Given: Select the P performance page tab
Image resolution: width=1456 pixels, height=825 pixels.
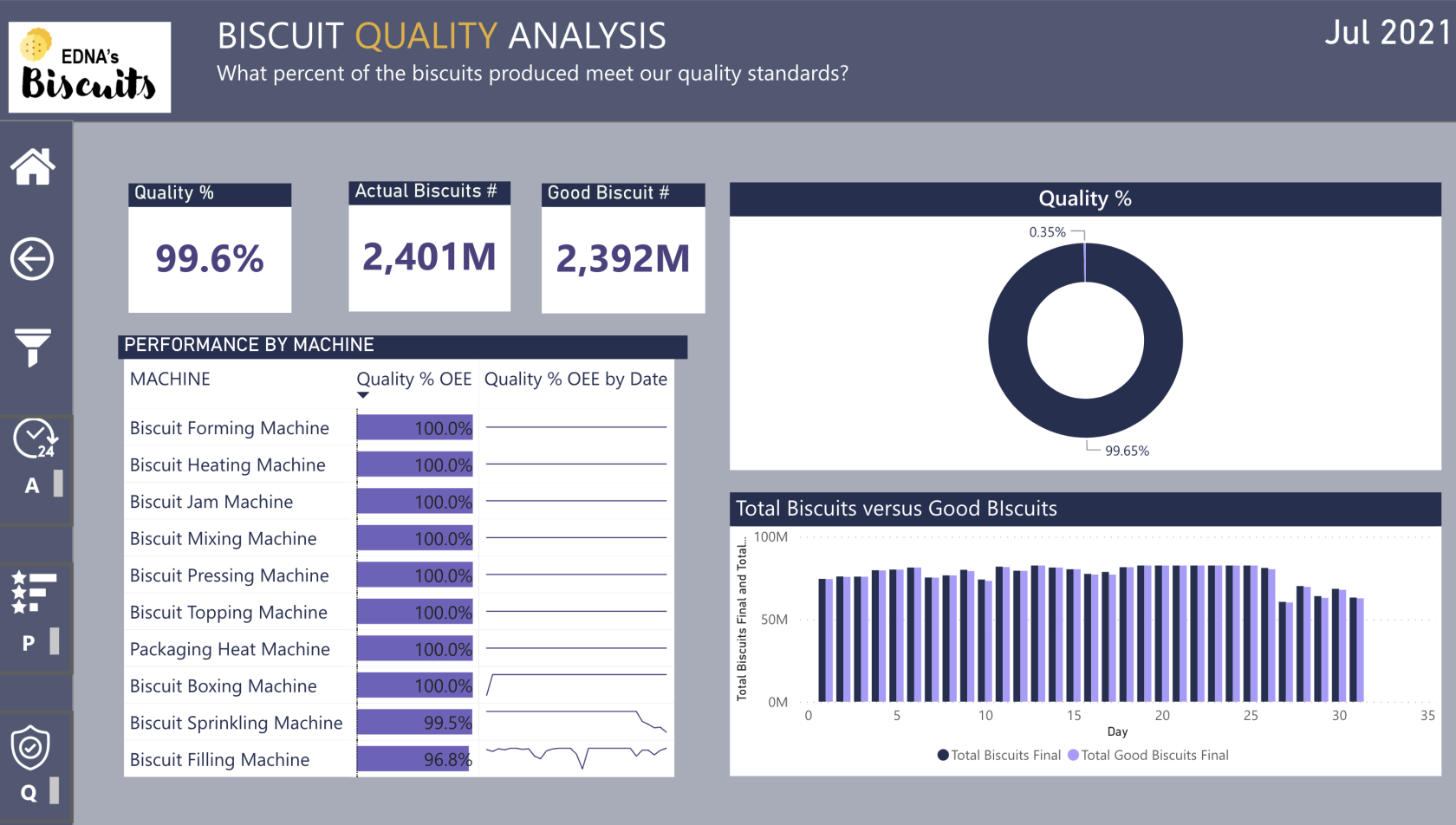Looking at the screenshot, I should [x=29, y=643].
